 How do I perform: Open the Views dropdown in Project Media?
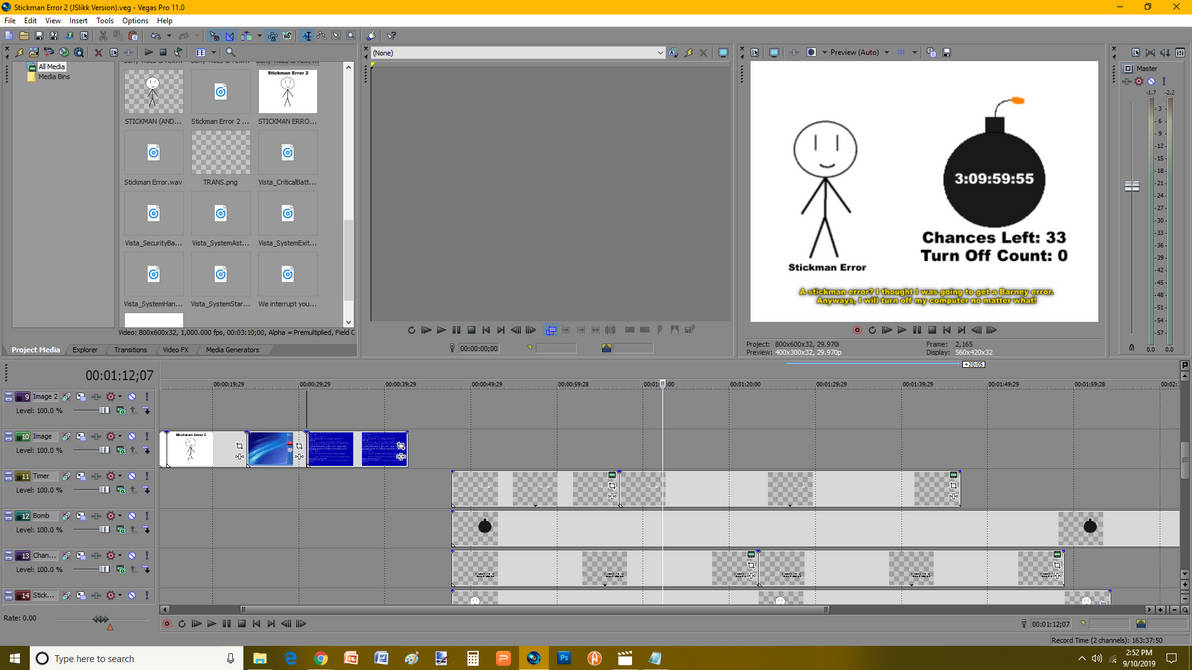coord(214,52)
